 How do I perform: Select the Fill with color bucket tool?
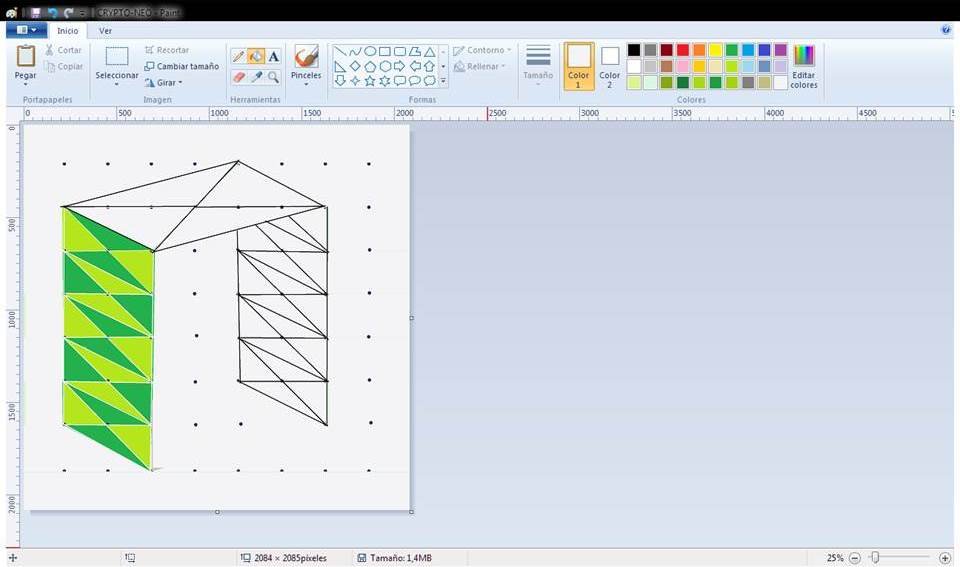[x=256, y=57]
